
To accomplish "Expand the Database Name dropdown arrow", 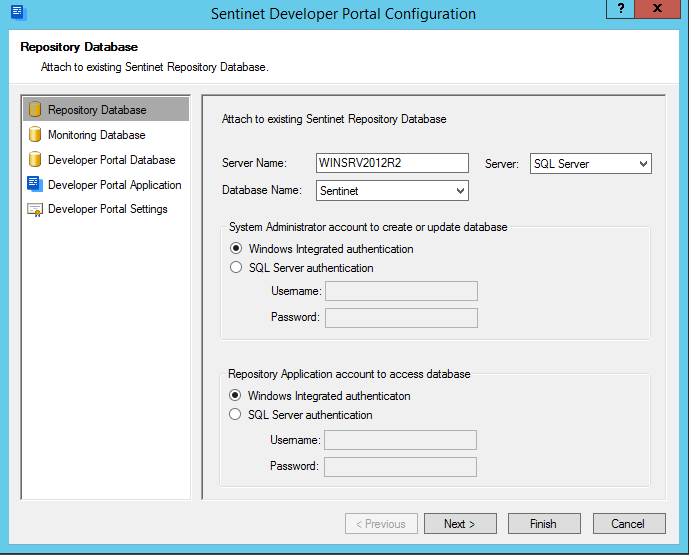I will (460, 191).
